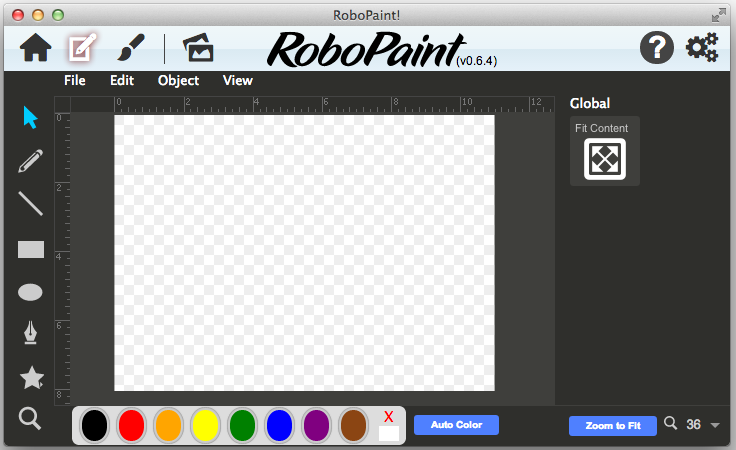Select the Ellipse tool

[31, 292]
